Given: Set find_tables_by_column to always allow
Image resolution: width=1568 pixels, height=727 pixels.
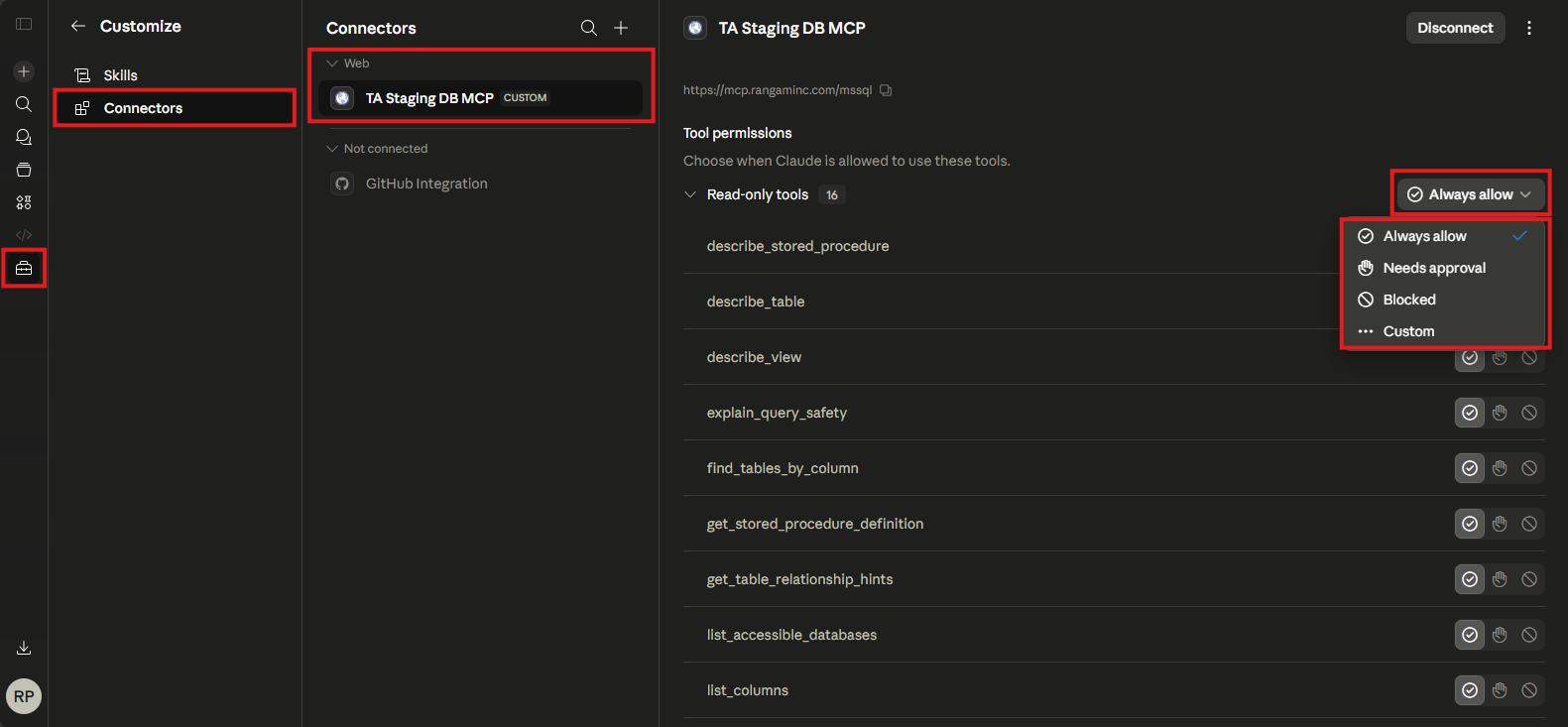Looking at the screenshot, I should pyautogui.click(x=1470, y=468).
